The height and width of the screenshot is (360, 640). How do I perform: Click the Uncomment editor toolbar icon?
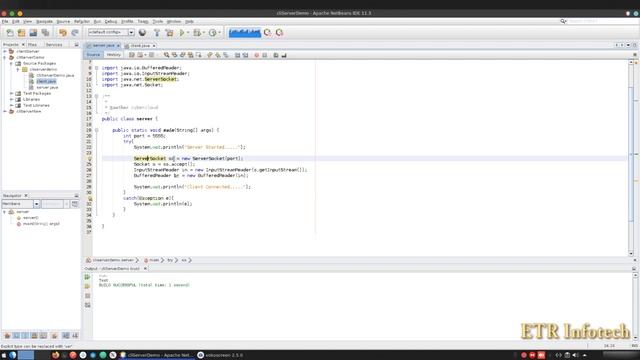(x=284, y=55)
